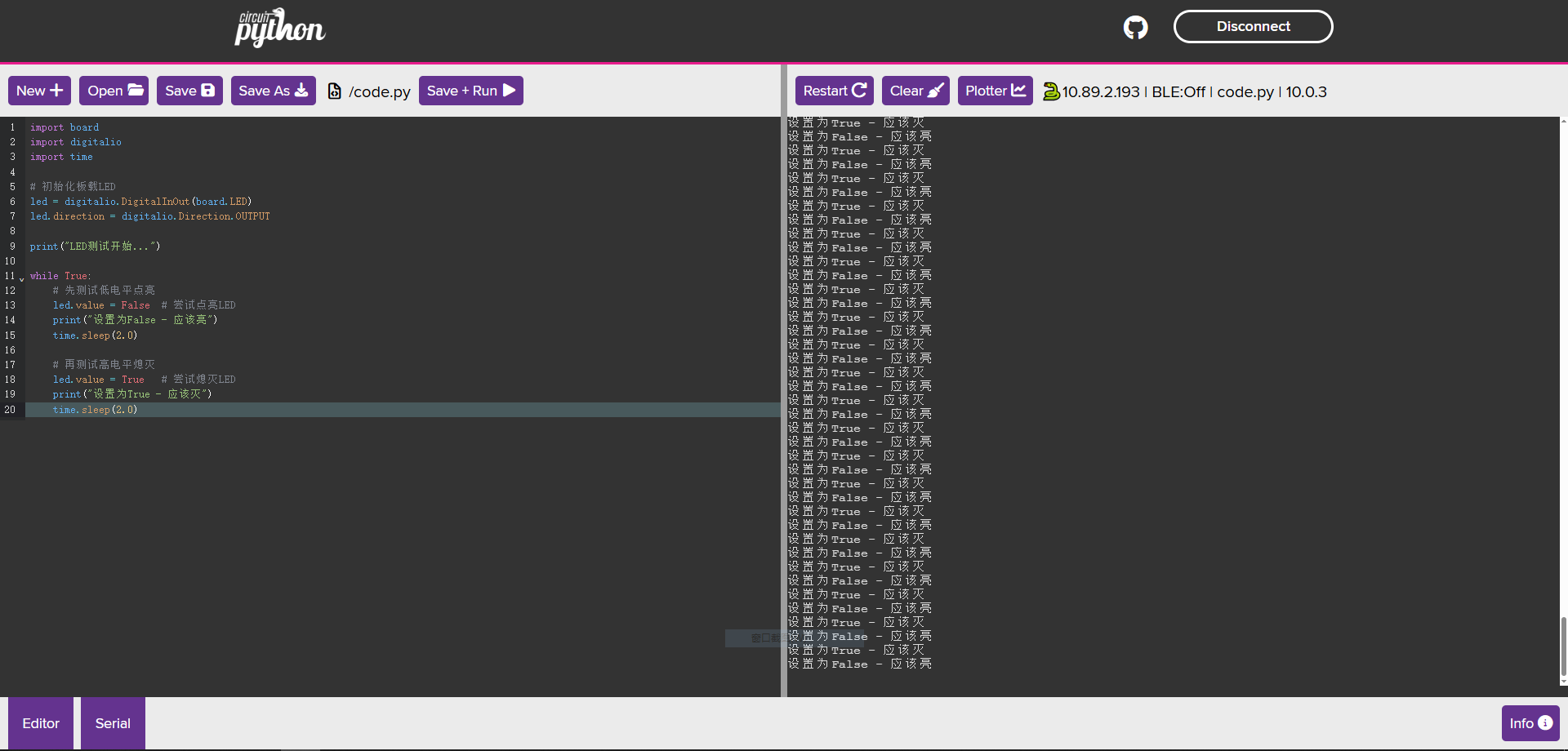Screen dimensions: 1568x751
Task: Show device Info panel
Action: click(1530, 723)
